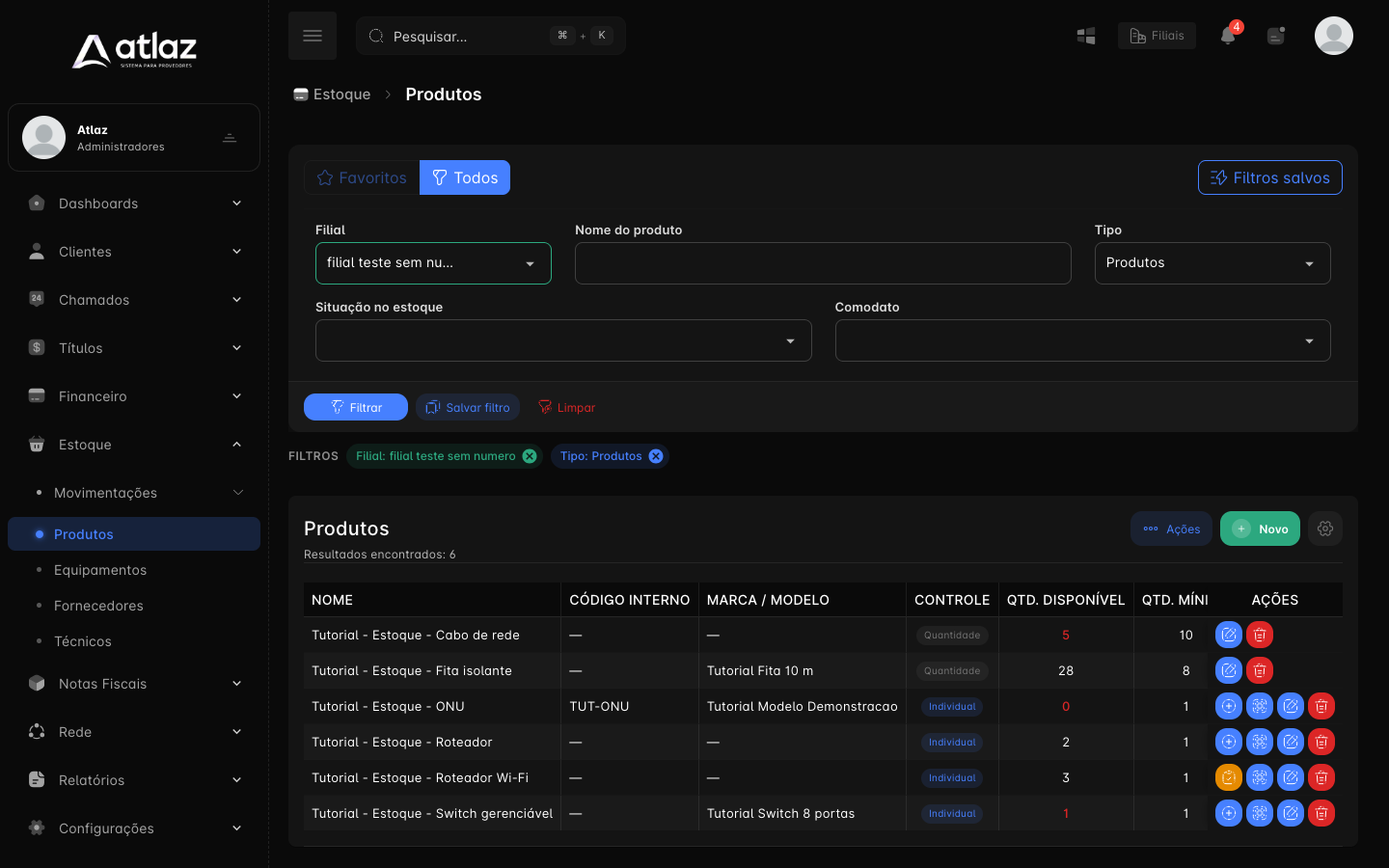Open Filtros salvos
This screenshot has height=868, width=1389.
tap(1269, 177)
